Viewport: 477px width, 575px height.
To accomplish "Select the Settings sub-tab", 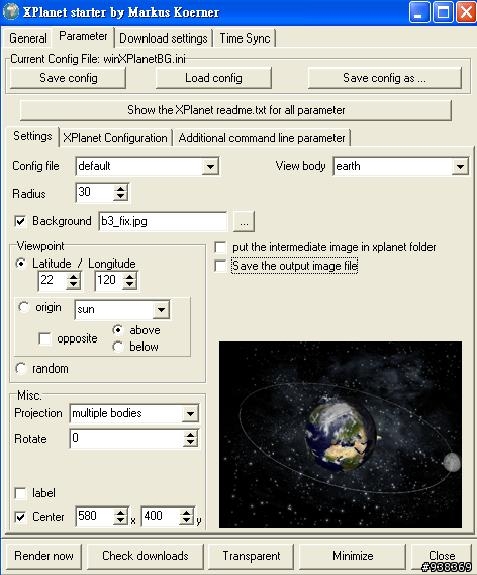I will [x=33, y=136].
